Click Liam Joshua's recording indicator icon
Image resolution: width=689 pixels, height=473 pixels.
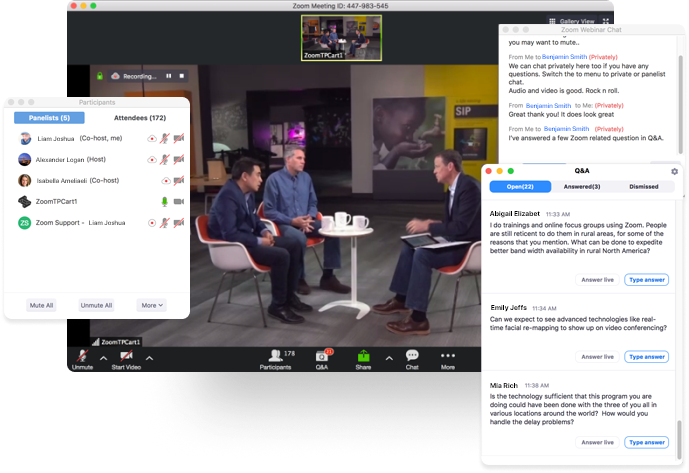pyautogui.click(x=152, y=138)
